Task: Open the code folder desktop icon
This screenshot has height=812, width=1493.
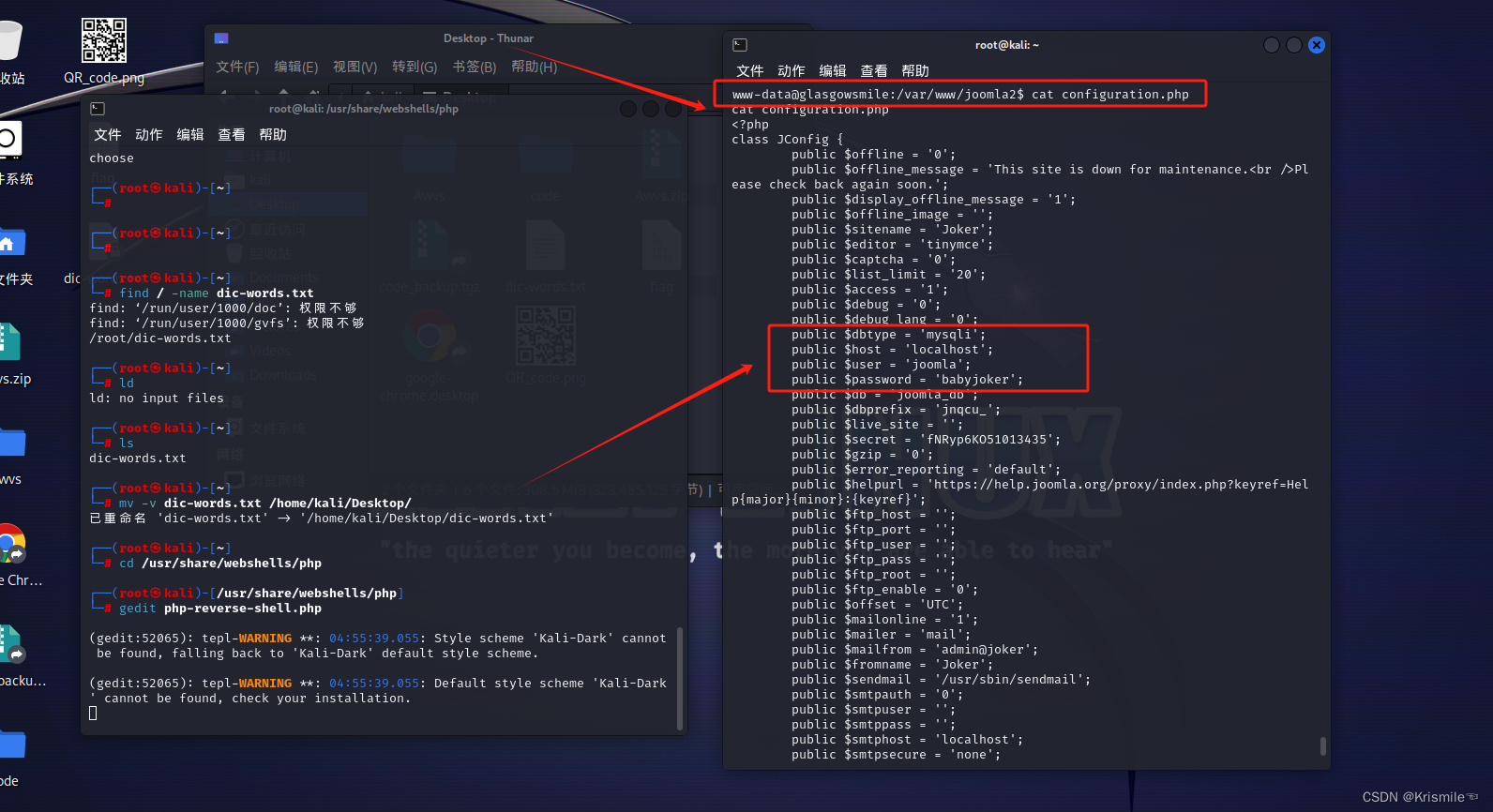Action: tap(11, 744)
